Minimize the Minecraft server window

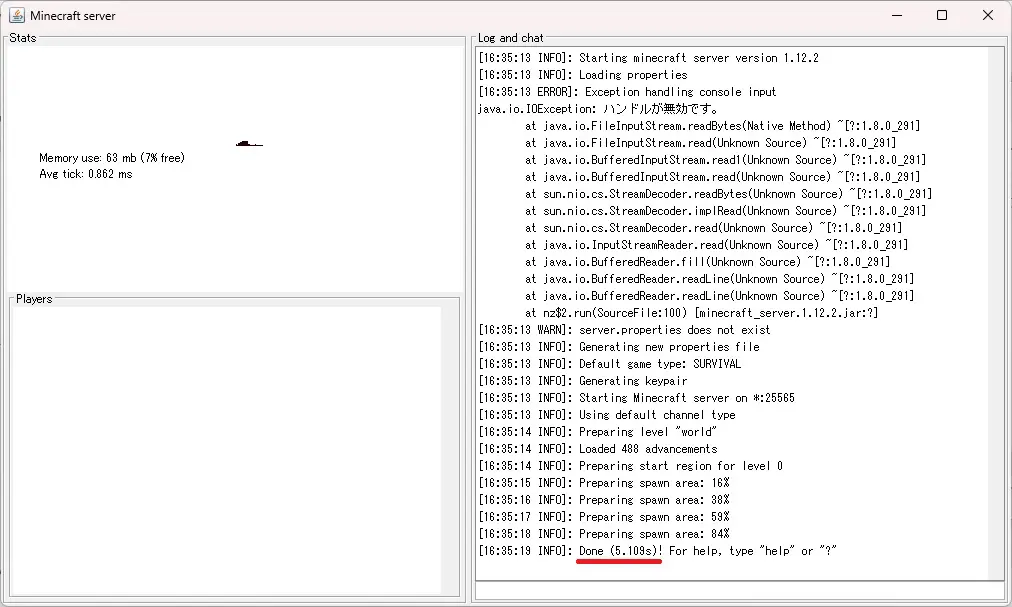pos(895,16)
